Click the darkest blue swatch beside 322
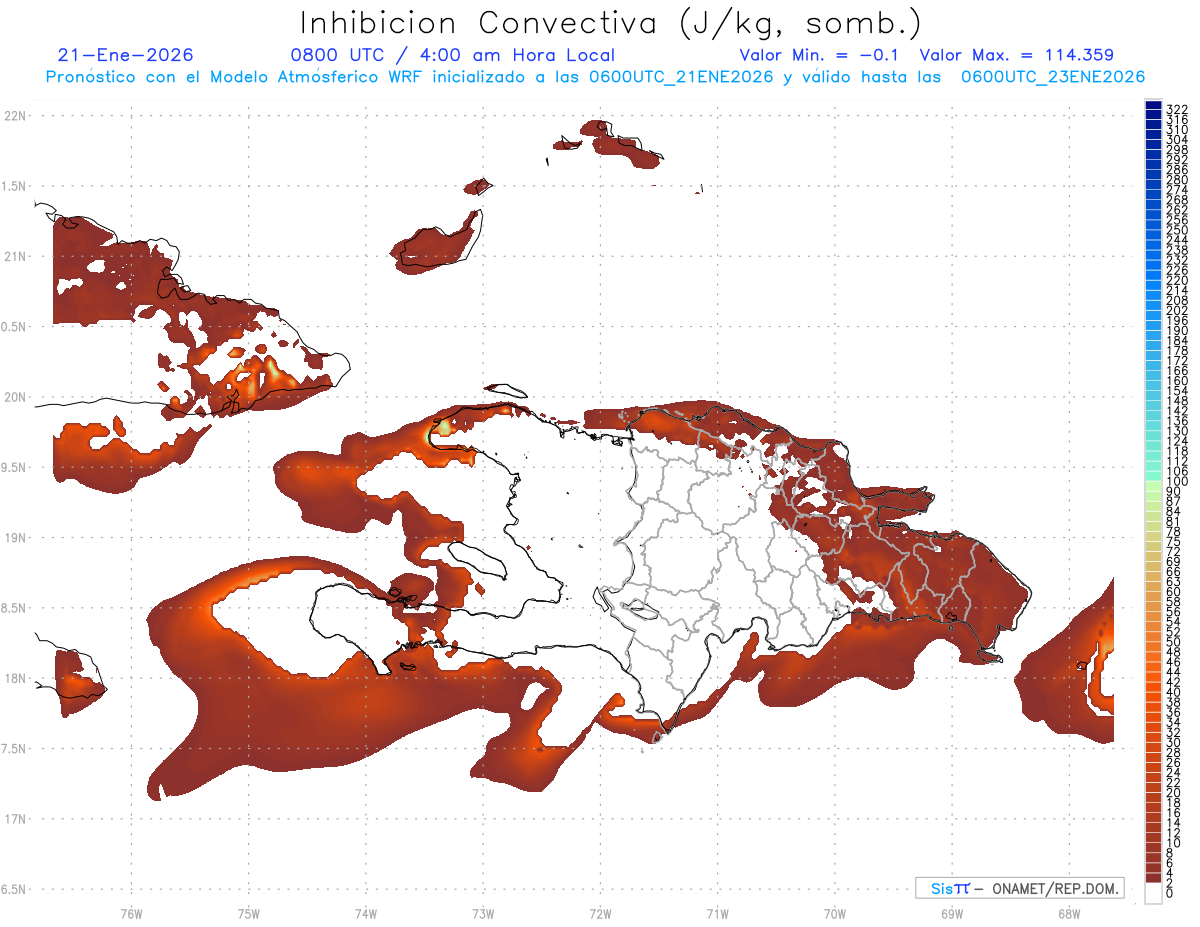Image resolution: width=1200 pixels, height=927 pixels. [x=1153, y=105]
